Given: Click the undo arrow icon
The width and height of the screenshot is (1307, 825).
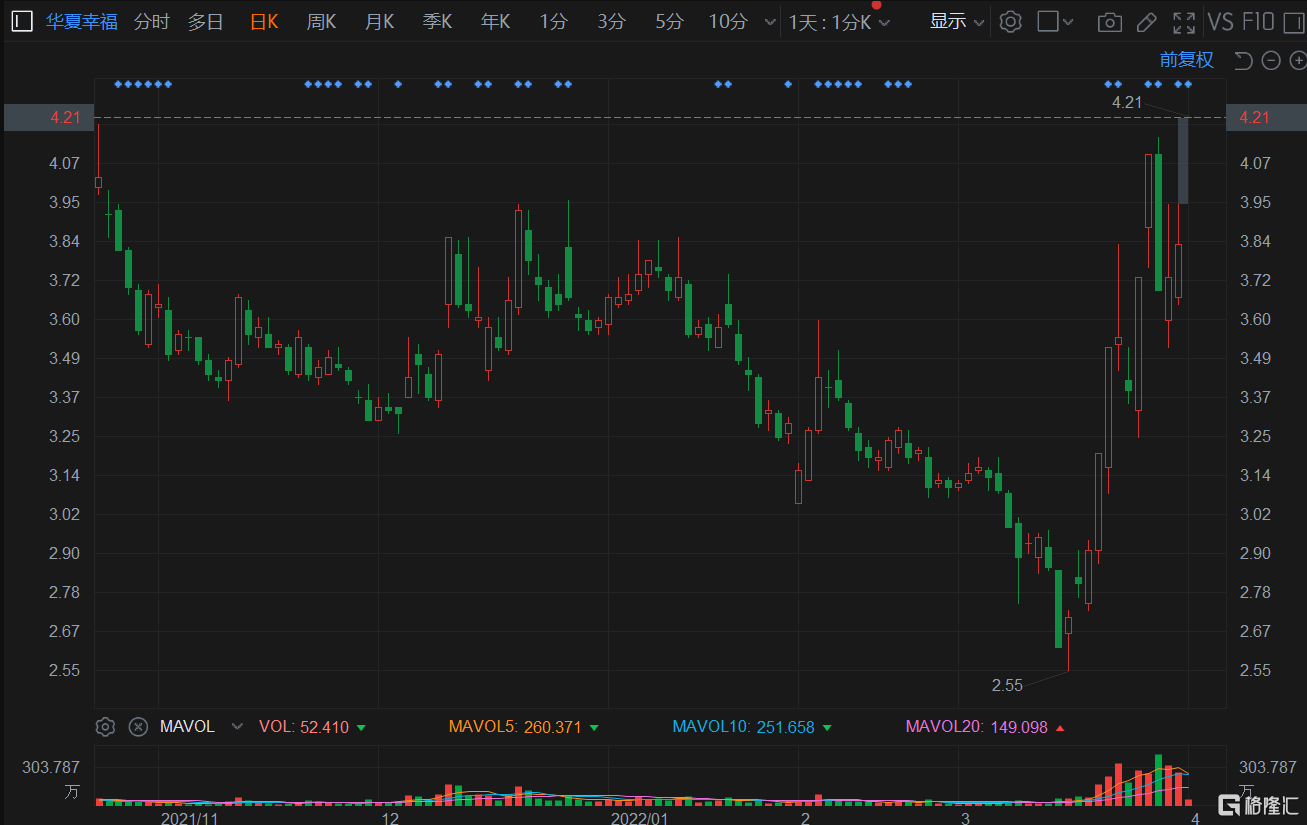Looking at the screenshot, I should (x=1243, y=61).
